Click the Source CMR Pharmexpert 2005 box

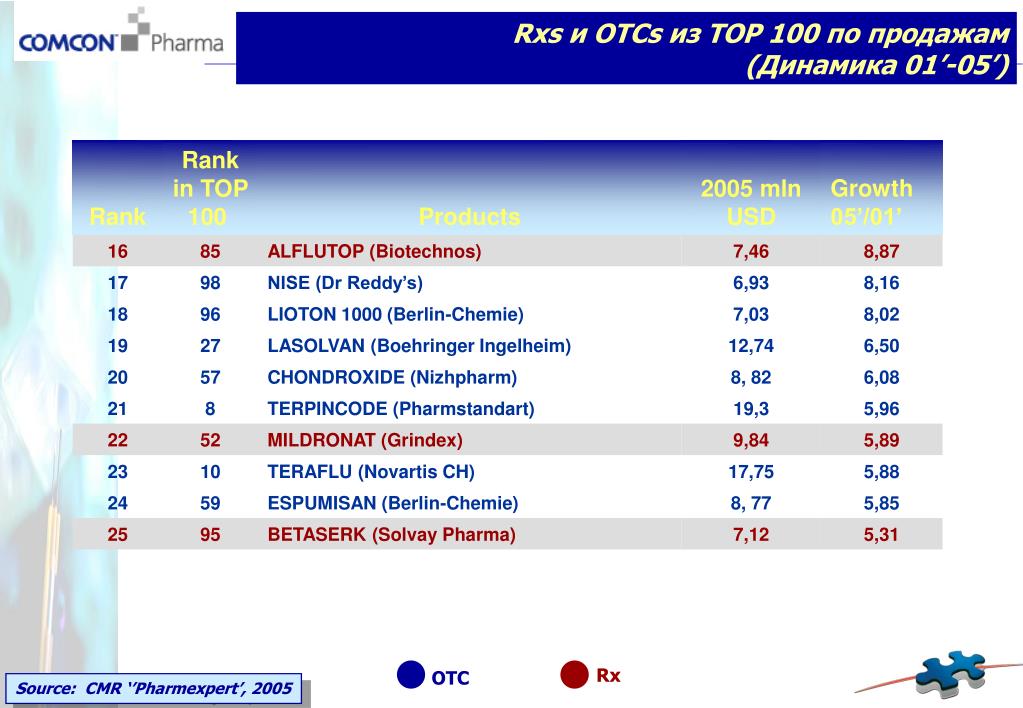tap(154, 688)
